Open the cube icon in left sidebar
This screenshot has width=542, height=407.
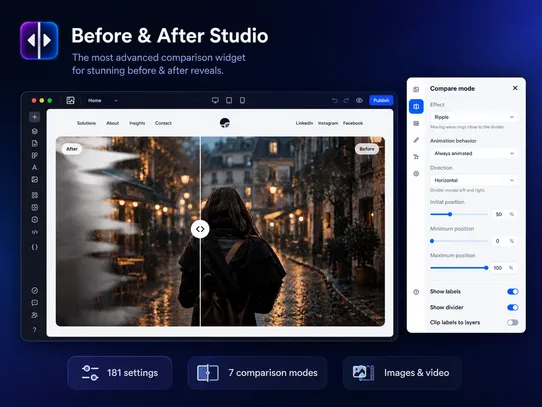tap(35, 131)
